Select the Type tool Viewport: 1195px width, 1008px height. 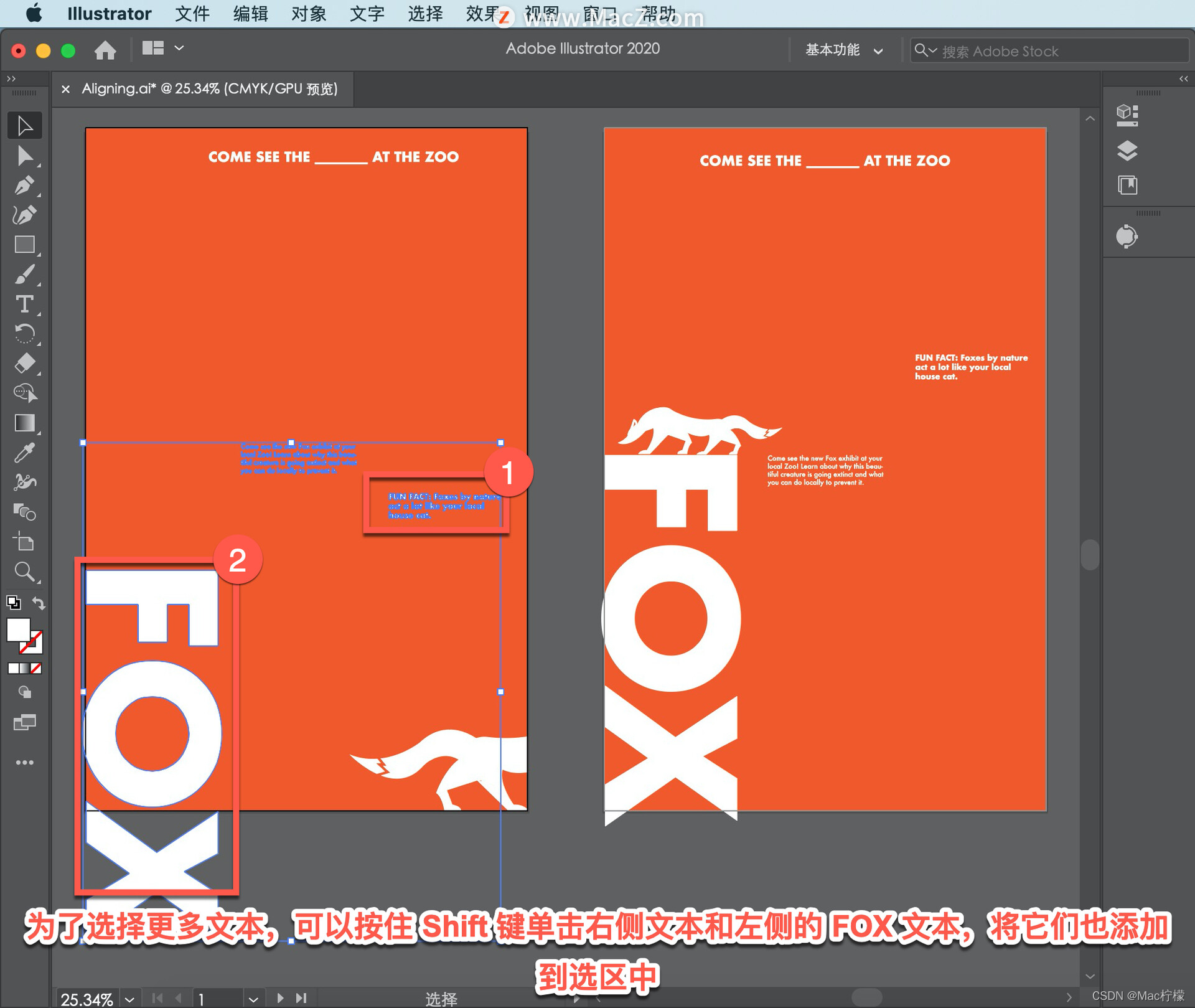(24, 304)
